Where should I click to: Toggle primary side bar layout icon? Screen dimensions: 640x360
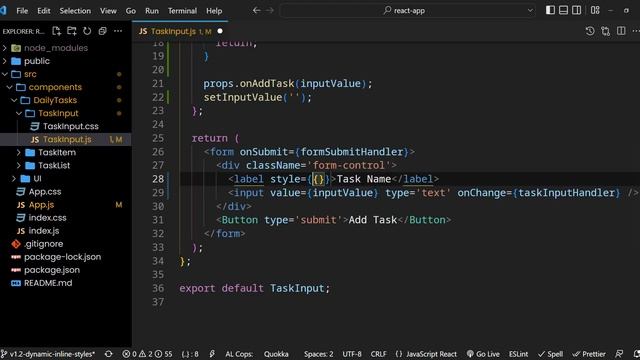550,10
